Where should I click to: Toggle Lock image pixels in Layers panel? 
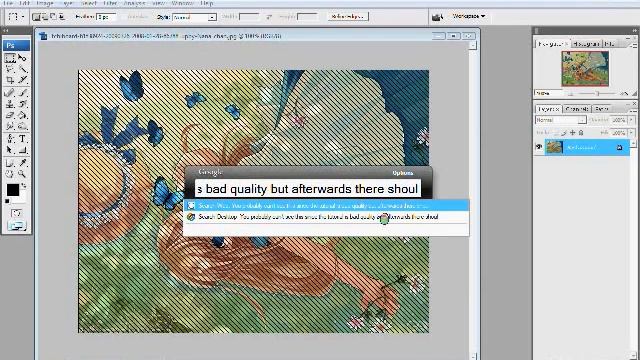point(564,133)
